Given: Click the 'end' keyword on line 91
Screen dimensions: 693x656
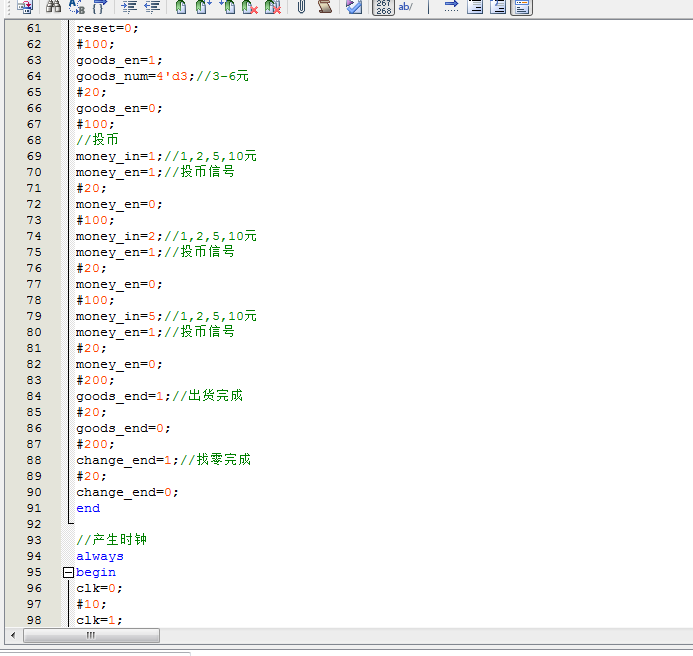Looking at the screenshot, I should tap(88, 508).
